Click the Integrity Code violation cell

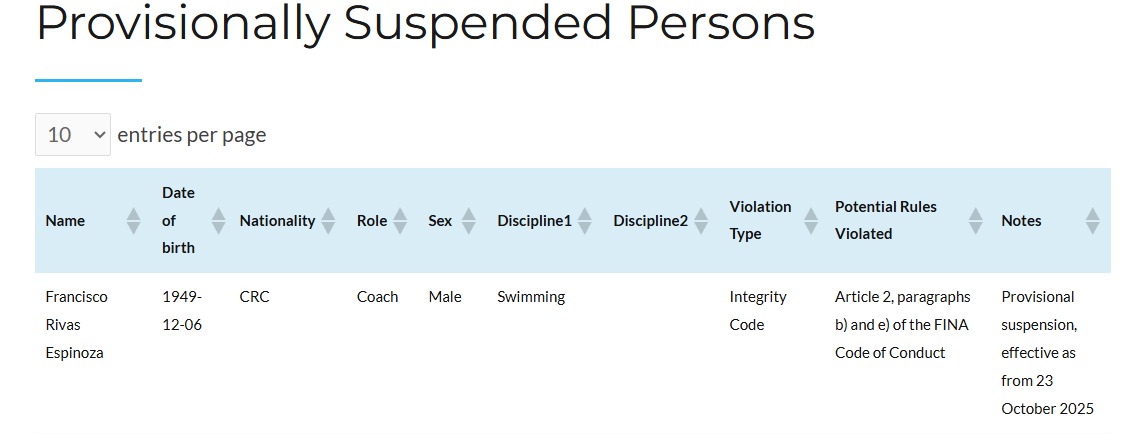click(758, 310)
